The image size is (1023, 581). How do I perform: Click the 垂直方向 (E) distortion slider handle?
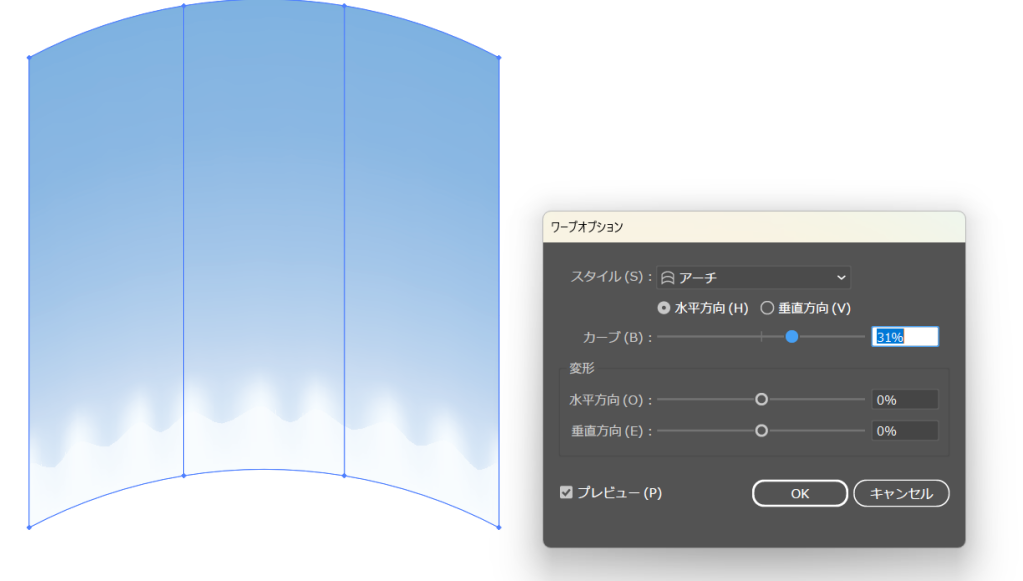tap(761, 431)
